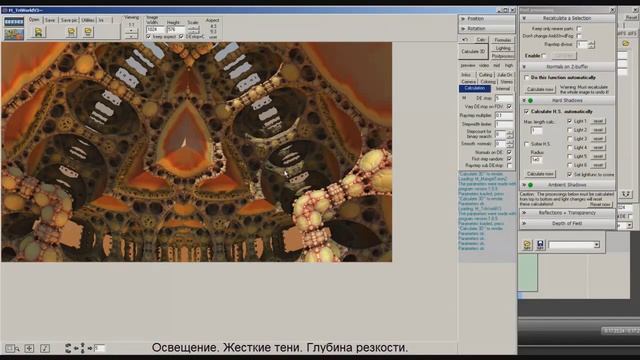Click the green indicator dot on the Hard Shadows header

click(531, 100)
